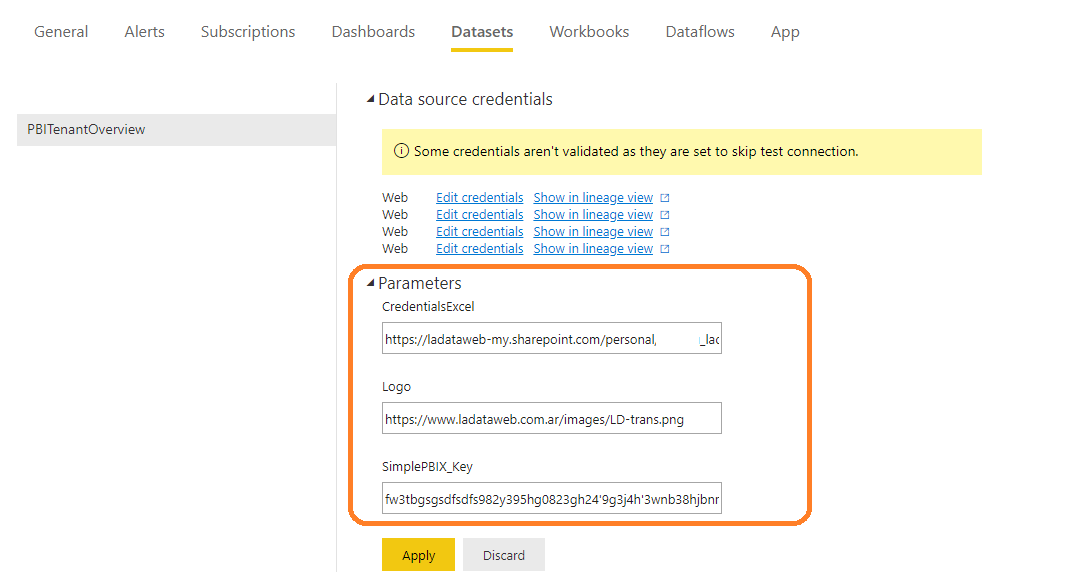The height and width of the screenshot is (572, 1066).
Task: Click the external link icon in second Web row
Action: pos(665,215)
